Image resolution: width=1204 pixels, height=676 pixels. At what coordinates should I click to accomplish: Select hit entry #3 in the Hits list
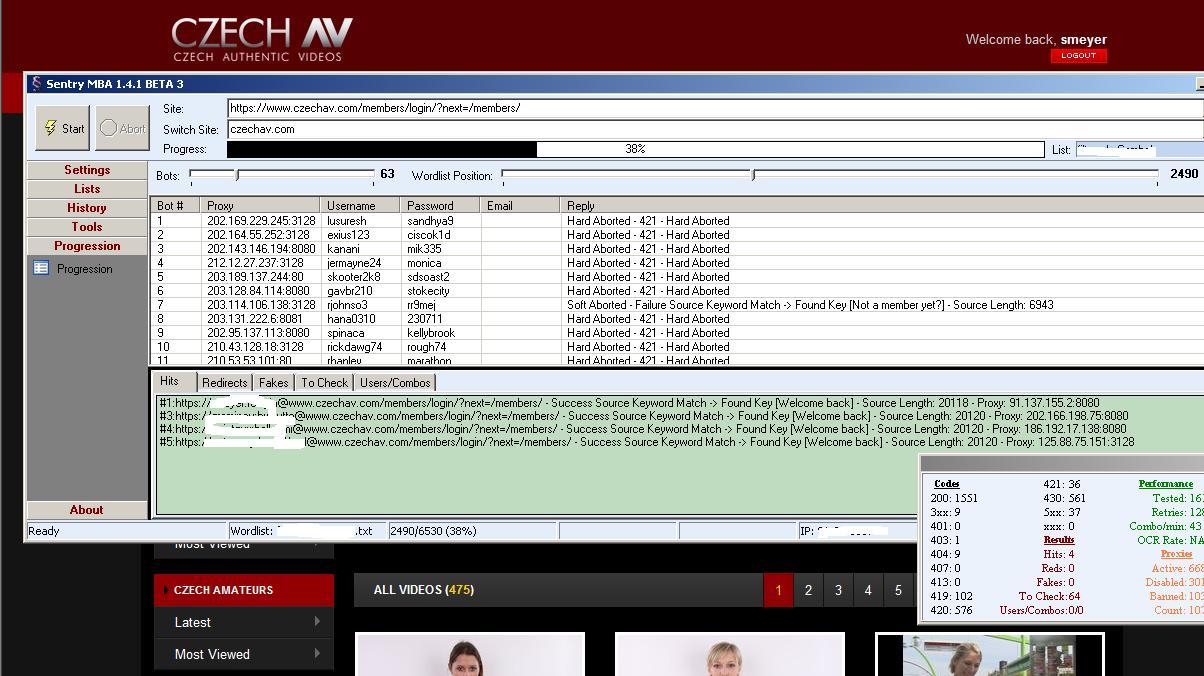643,416
